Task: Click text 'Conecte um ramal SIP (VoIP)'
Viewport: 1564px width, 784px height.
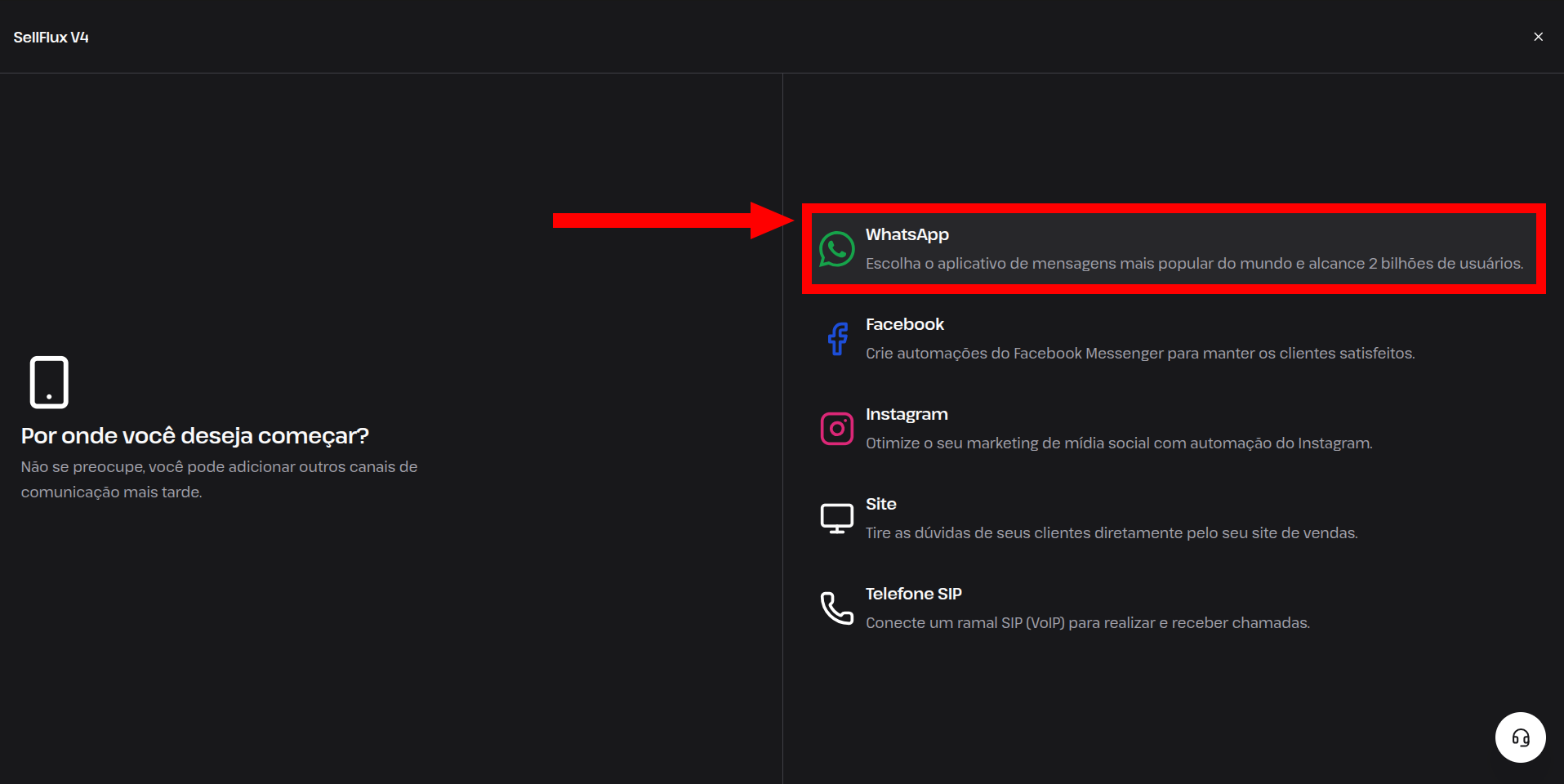Action: coord(965,623)
